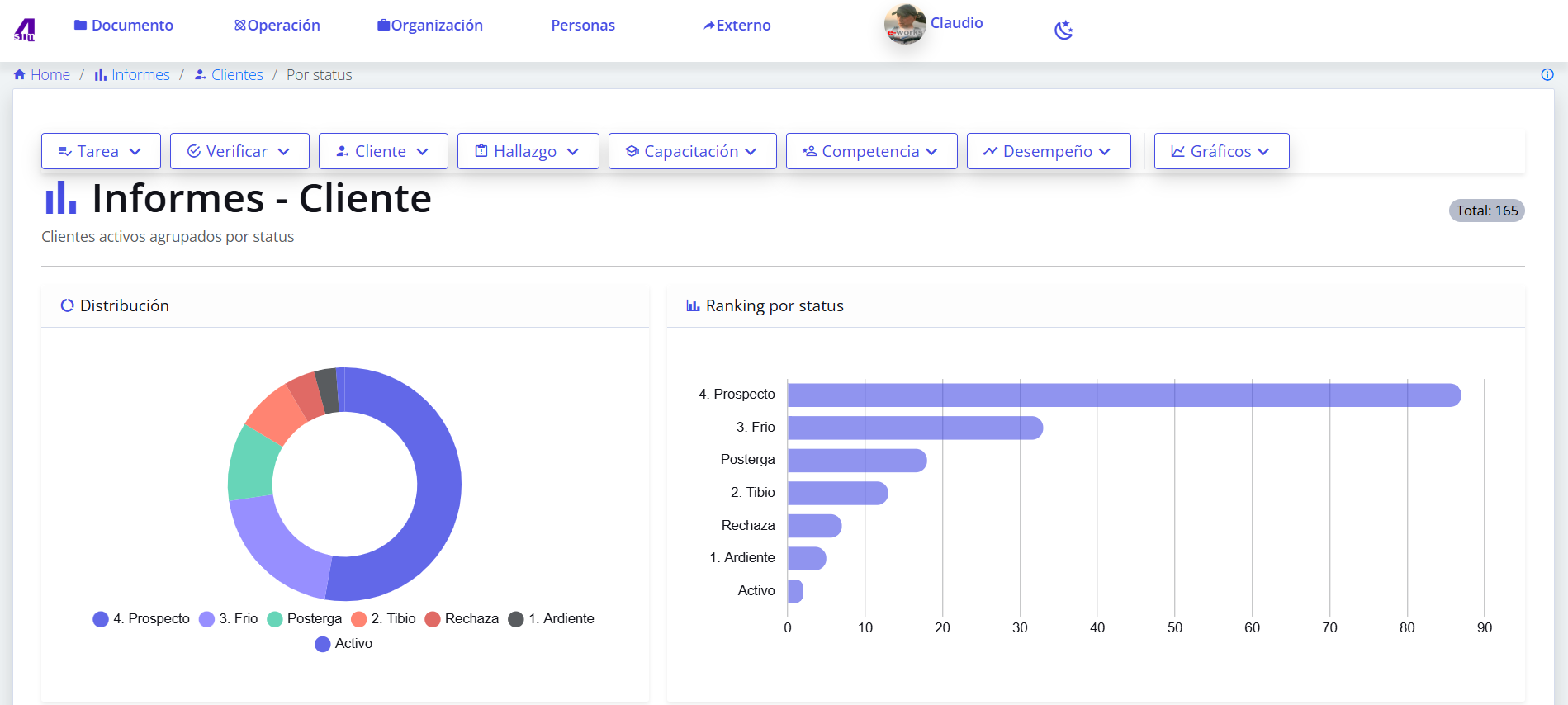Click the Verificar check-circle icon
1568x705 pixels.
pyautogui.click(x=194, y=151)
